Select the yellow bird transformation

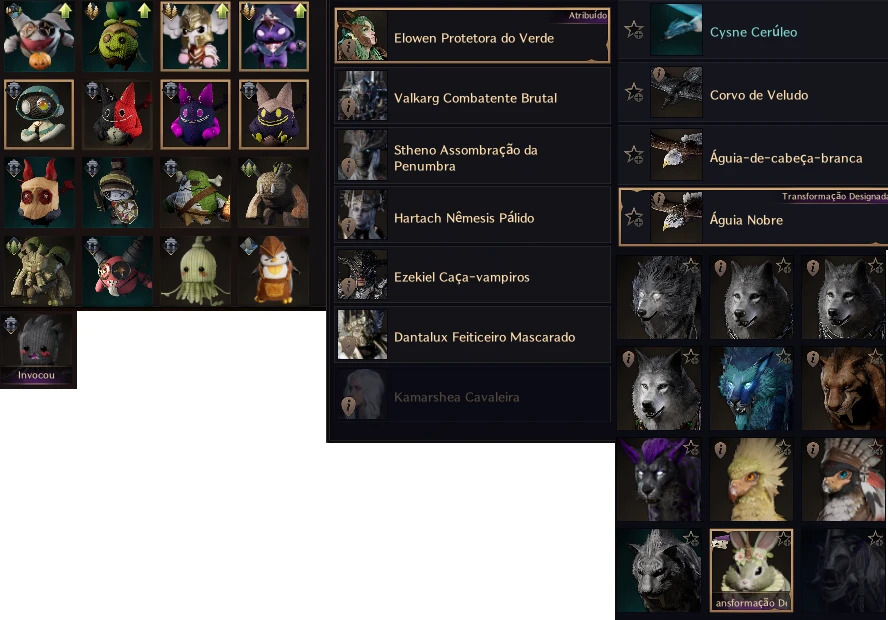click(751, 480)
